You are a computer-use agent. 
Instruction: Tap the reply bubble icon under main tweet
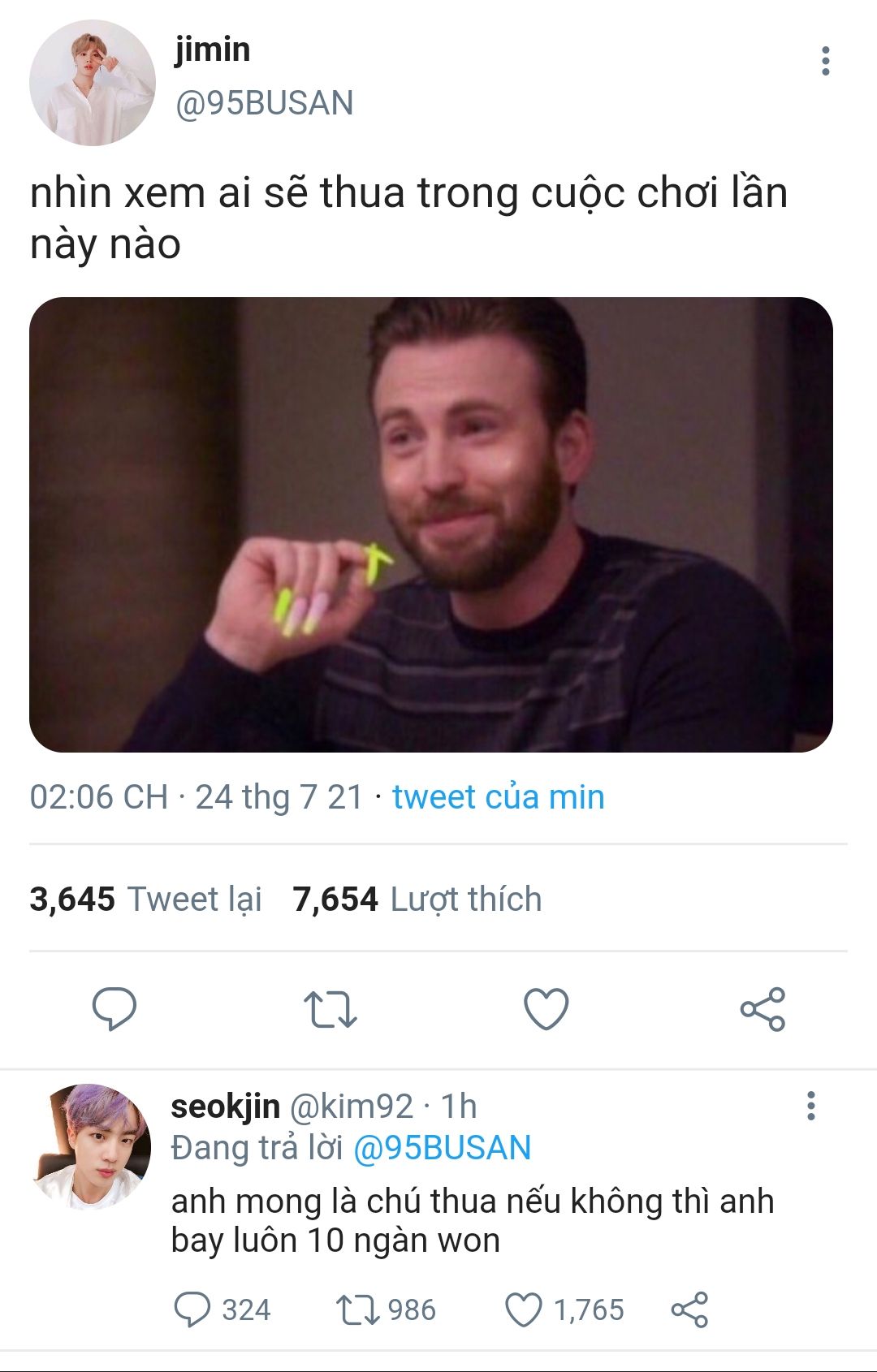click(x=114, y=1009)
